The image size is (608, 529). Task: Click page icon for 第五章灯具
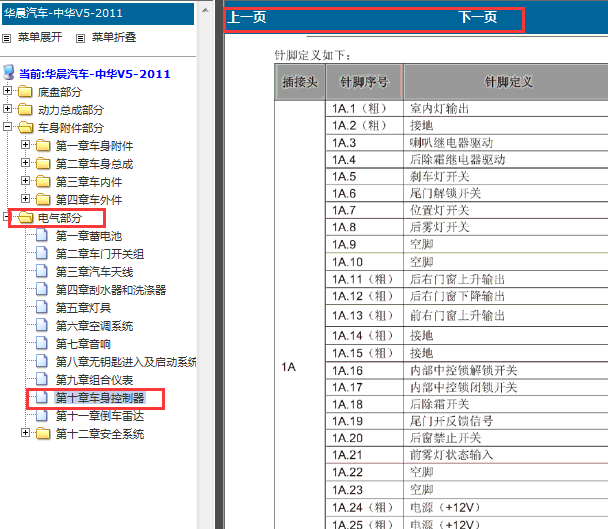click(42, 307)
